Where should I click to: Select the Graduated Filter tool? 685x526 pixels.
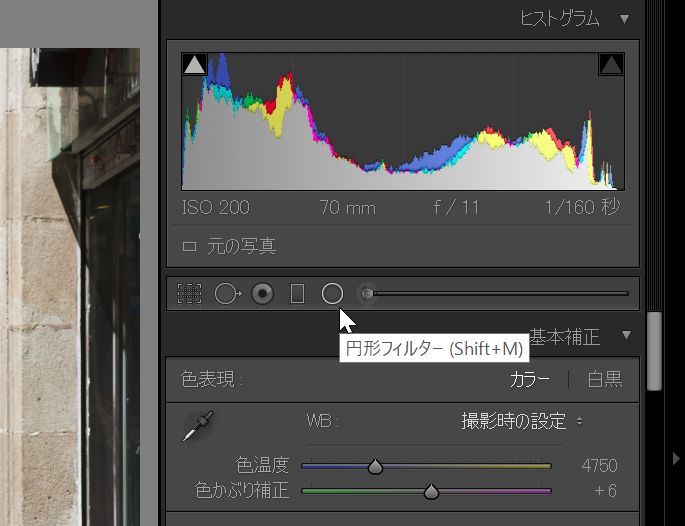coord(297,293)
